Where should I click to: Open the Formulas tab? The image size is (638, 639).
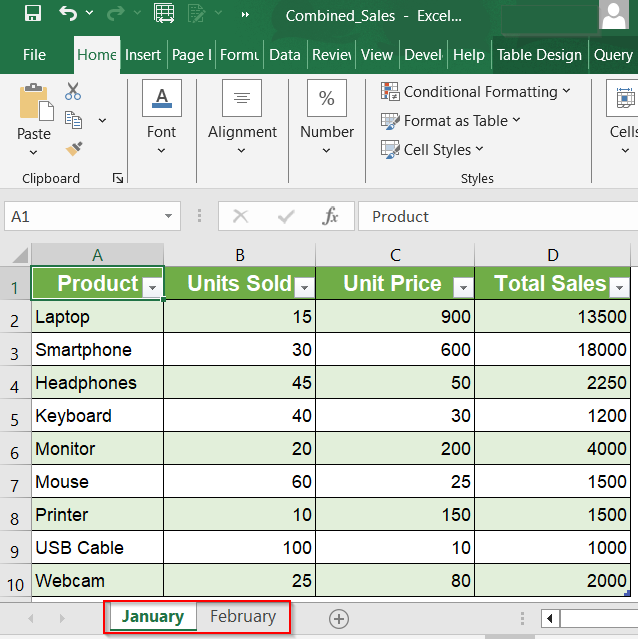239,55
